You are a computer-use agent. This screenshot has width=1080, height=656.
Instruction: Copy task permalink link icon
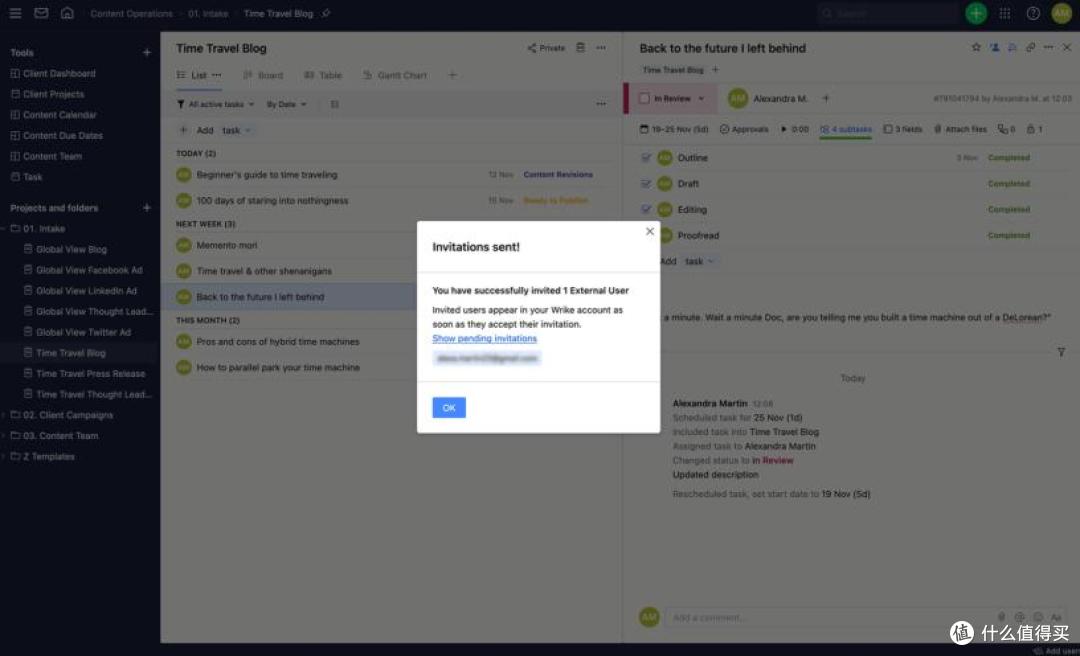[1030, 48]
